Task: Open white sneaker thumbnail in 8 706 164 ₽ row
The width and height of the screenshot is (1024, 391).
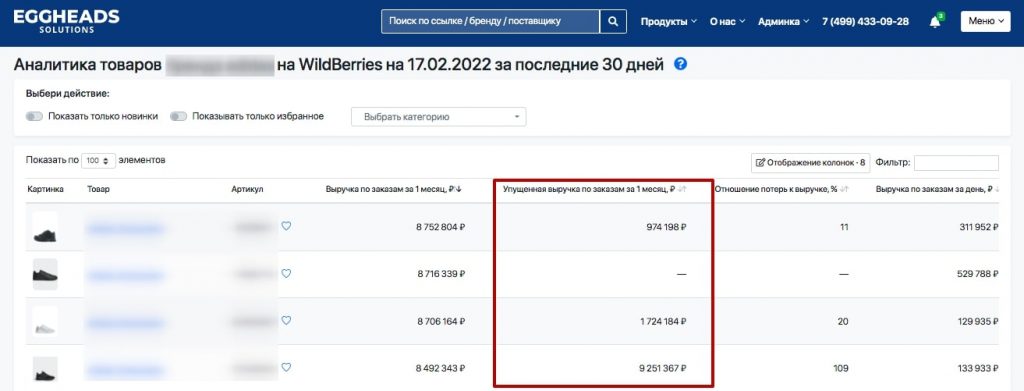Action: coord(45,322)
